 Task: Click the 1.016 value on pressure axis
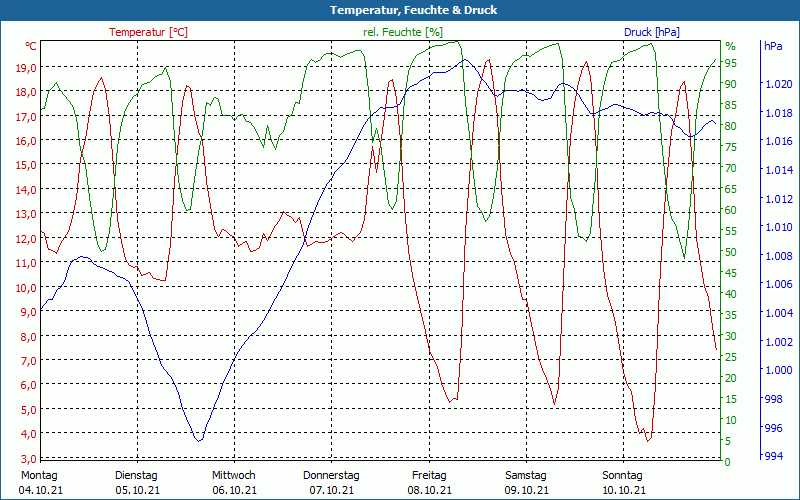pyautogui.click(x=779, y=141)
